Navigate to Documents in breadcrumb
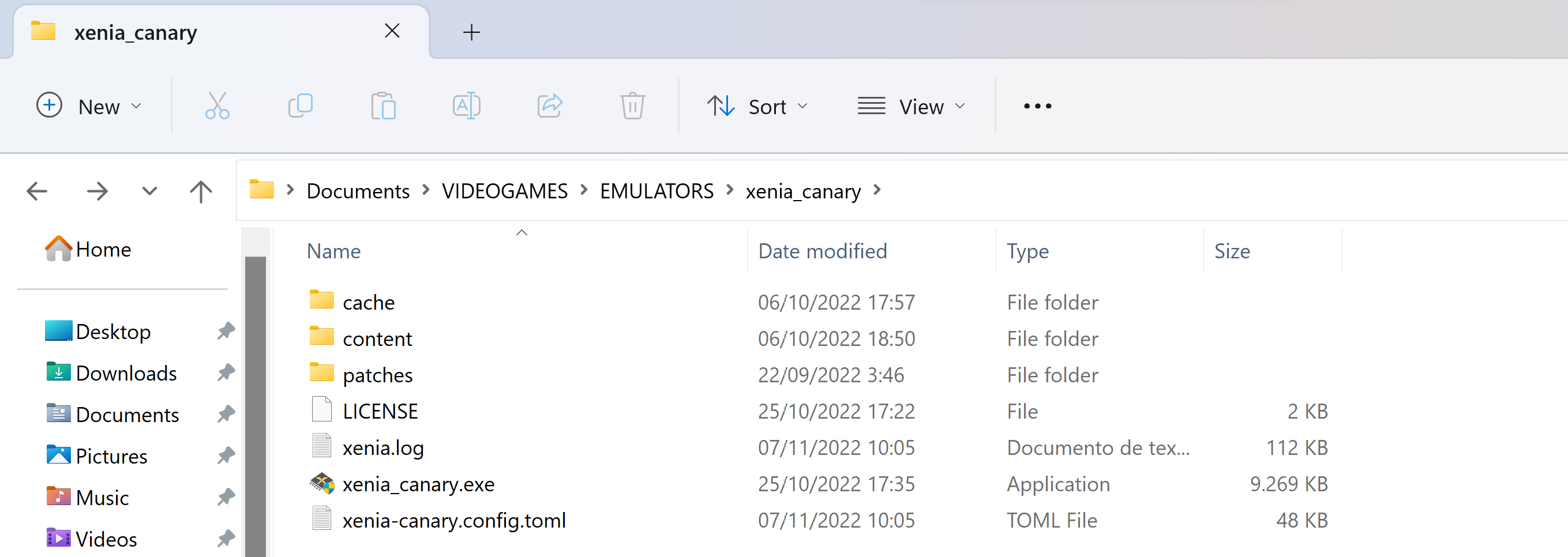This screenshot has width=1568, height=557. tap(358, 191)
